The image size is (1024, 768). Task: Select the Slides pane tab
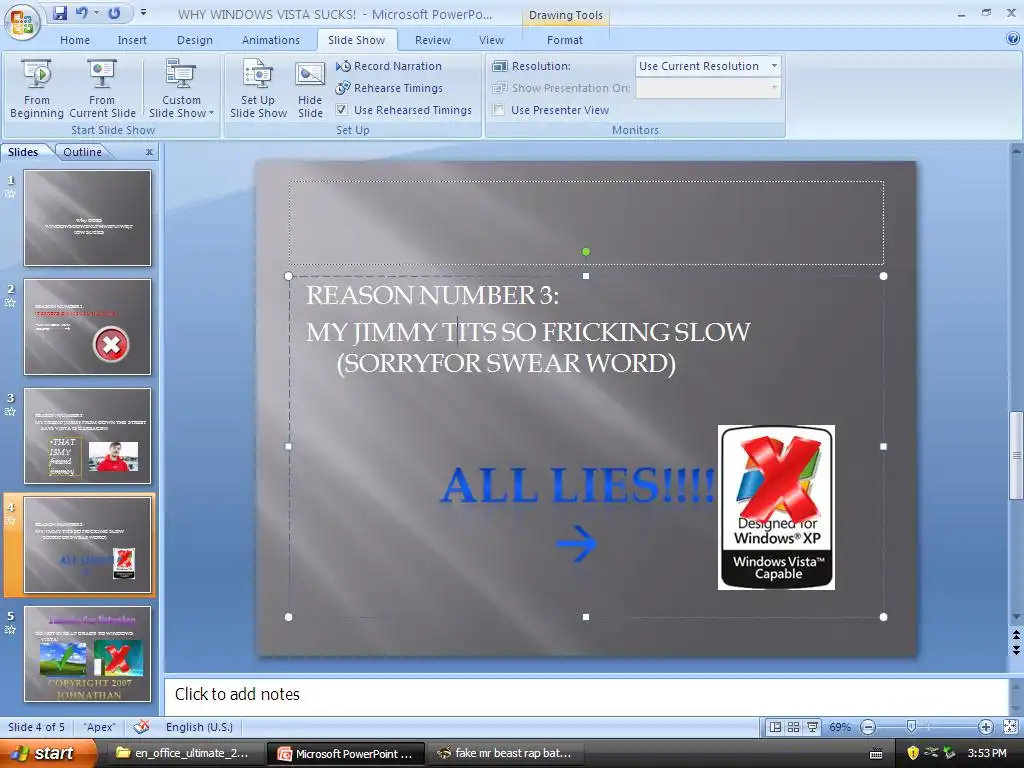[x=23, y=152]
